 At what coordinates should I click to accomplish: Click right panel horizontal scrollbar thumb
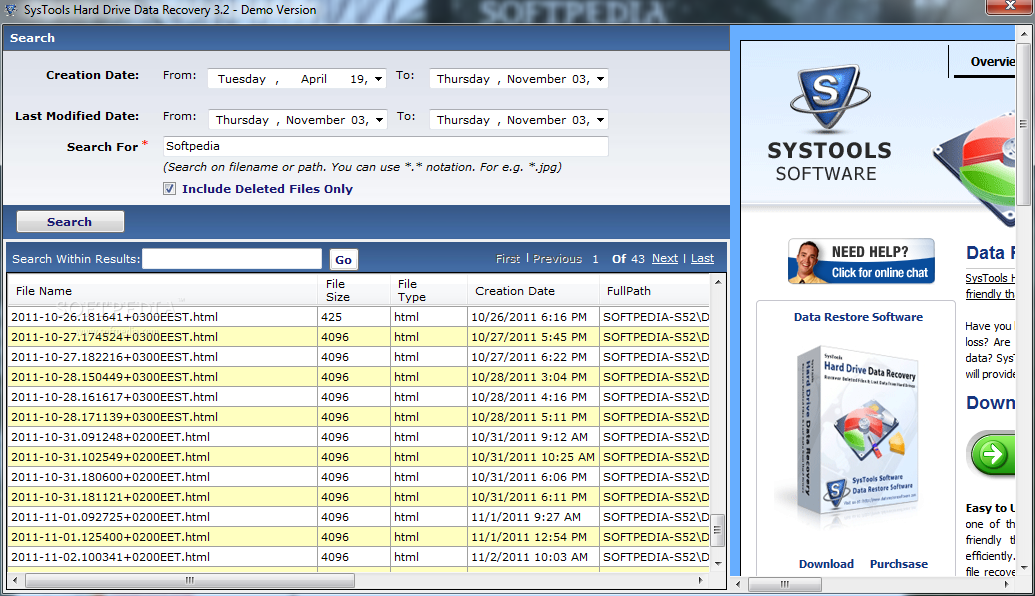(x=785, y=584)
